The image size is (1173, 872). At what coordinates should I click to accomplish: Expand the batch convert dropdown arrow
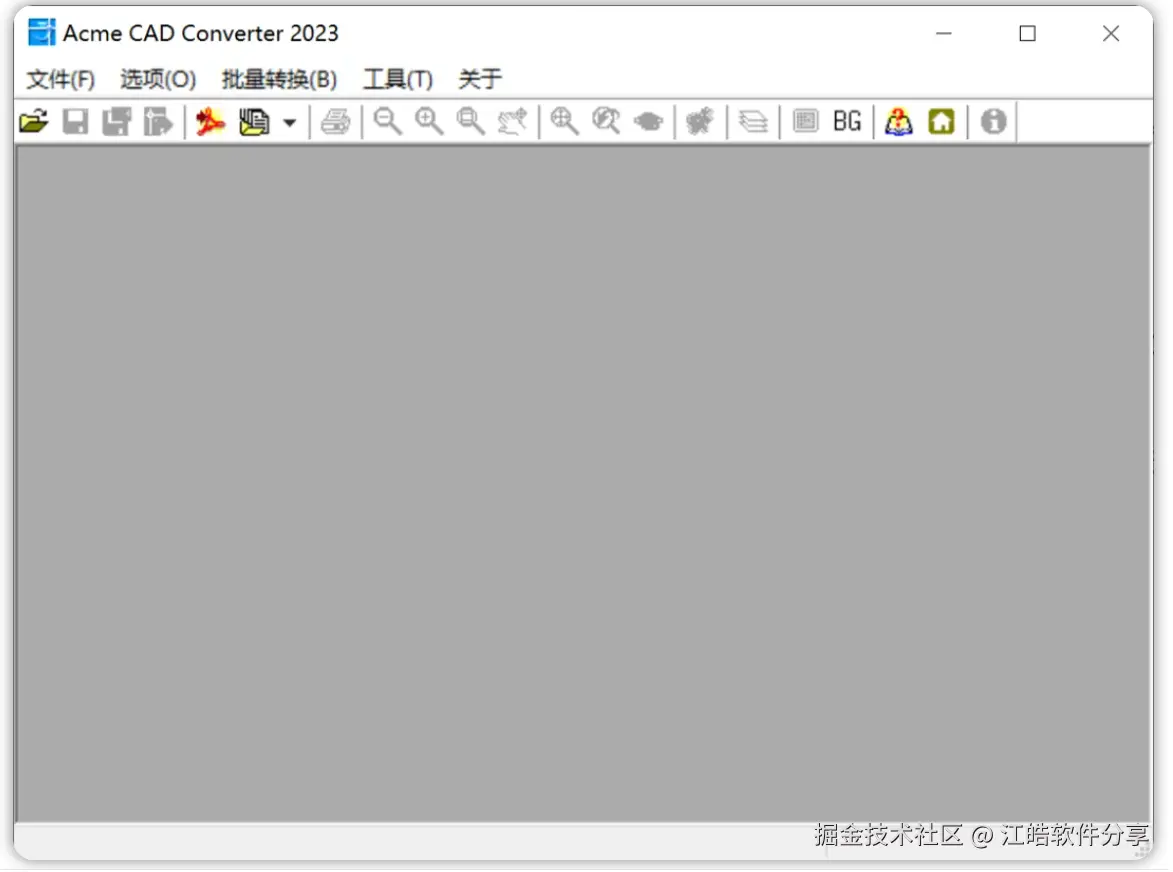[x=290, y=122]
